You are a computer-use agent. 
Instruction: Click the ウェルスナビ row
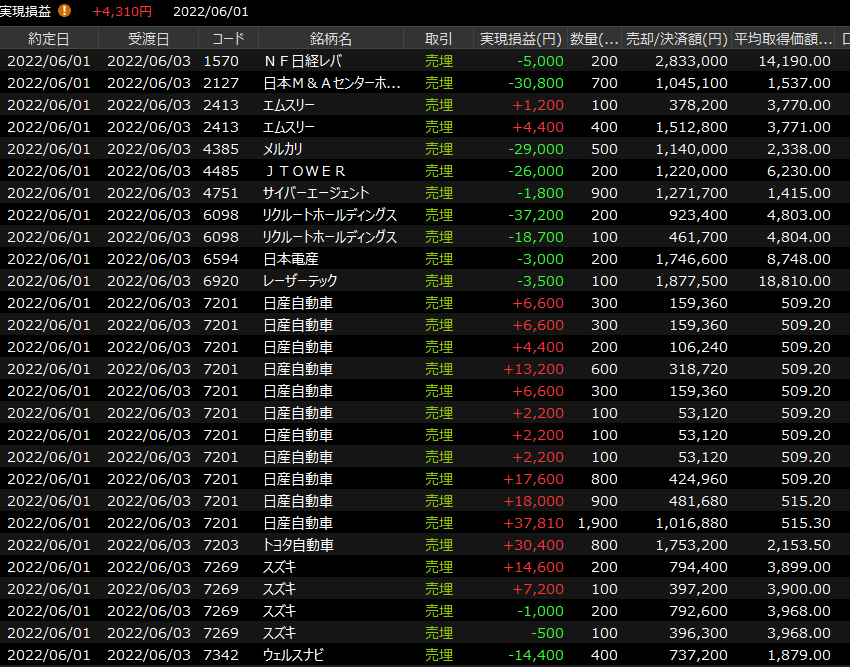(x=296, y=655)
